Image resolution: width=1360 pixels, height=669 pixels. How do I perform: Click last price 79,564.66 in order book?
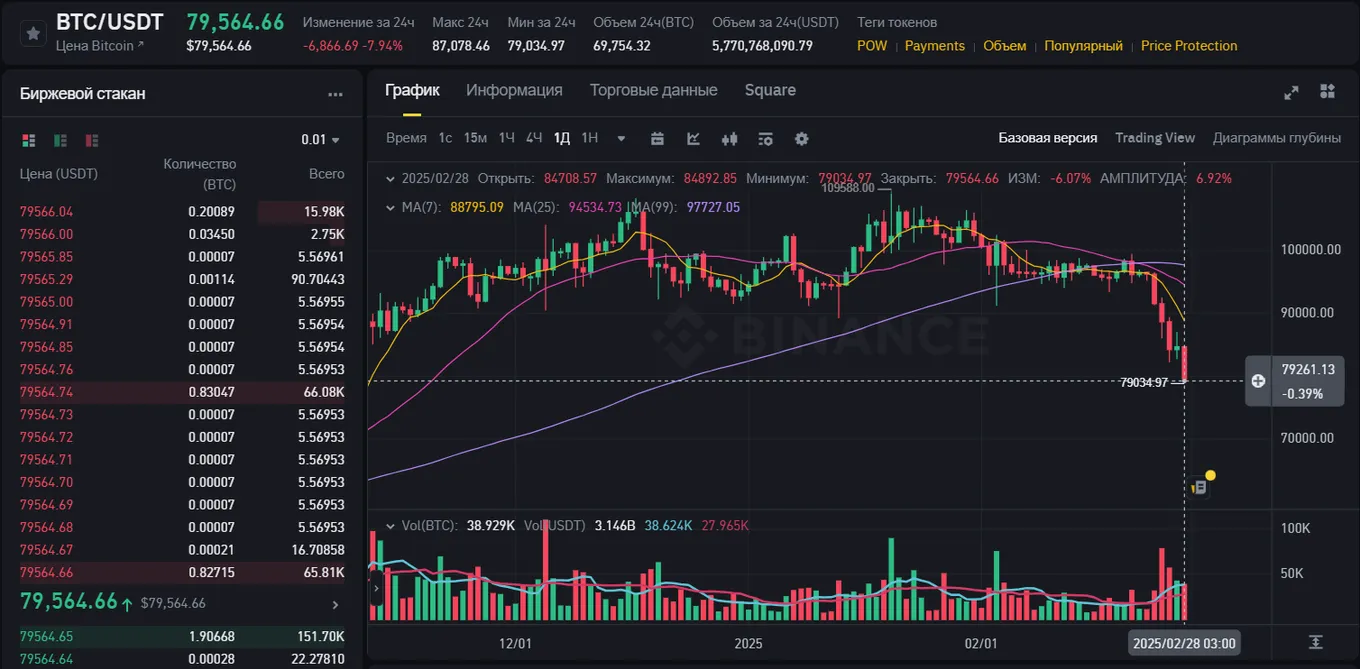point(69,602)
